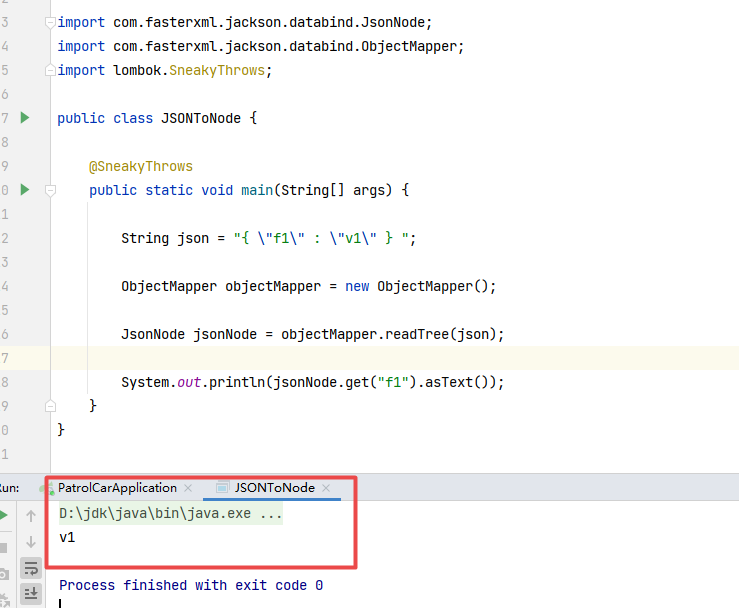Click the 'public class JSONToNode' declaration
This screenshot has height=608, width=739.
click(157, 118)
